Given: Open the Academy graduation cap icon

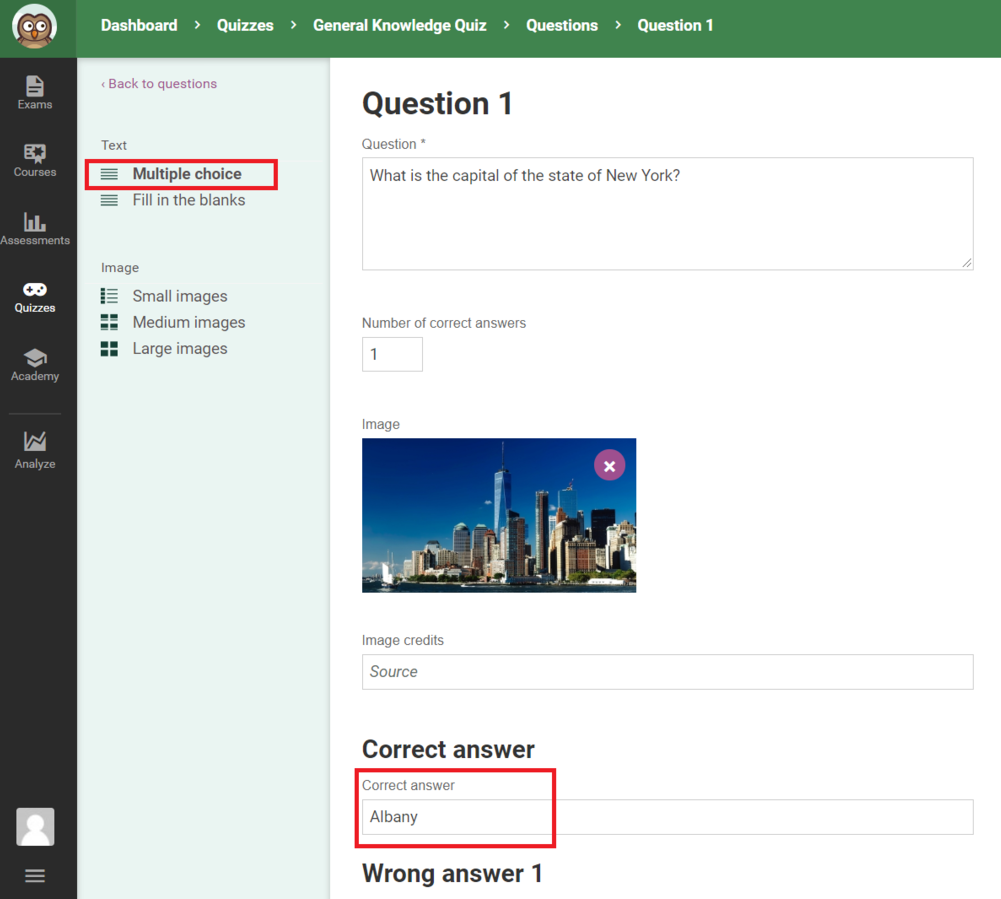Looking at the screenshot, I should [35, 364].
